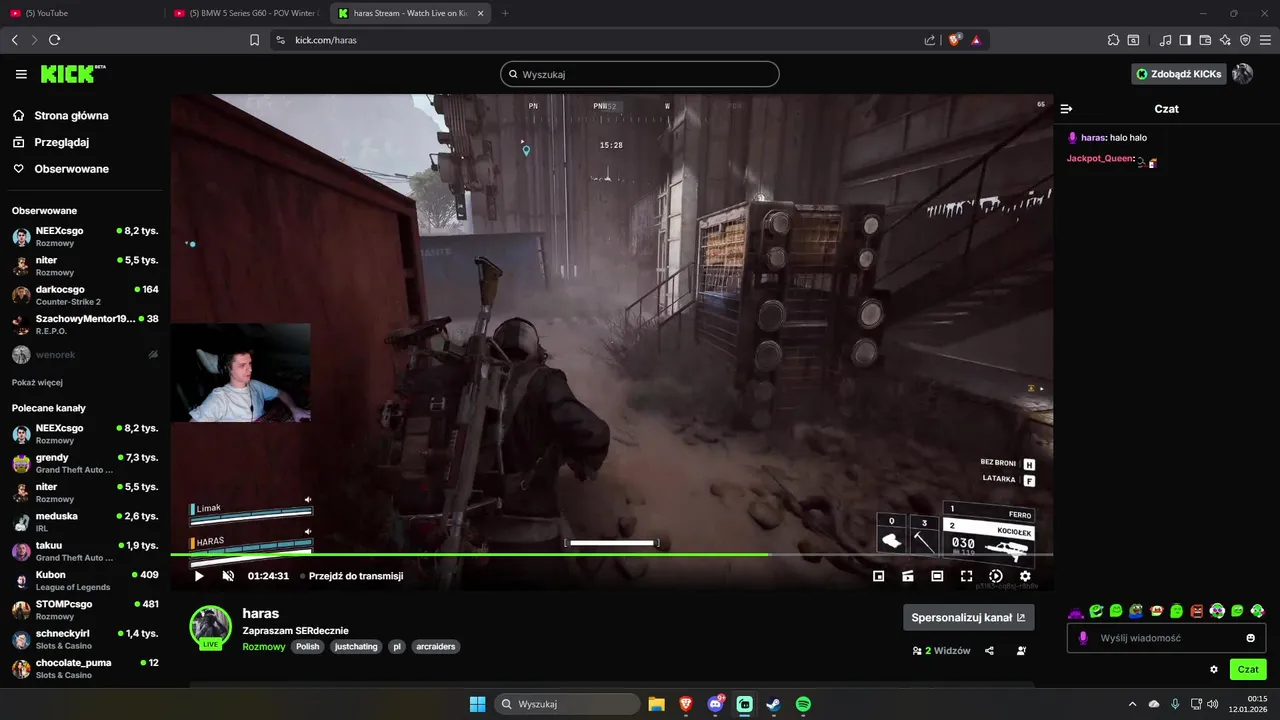The image size is (1280, 720).
Task: Open Przeglądaj page
Action: pos(51,142)
